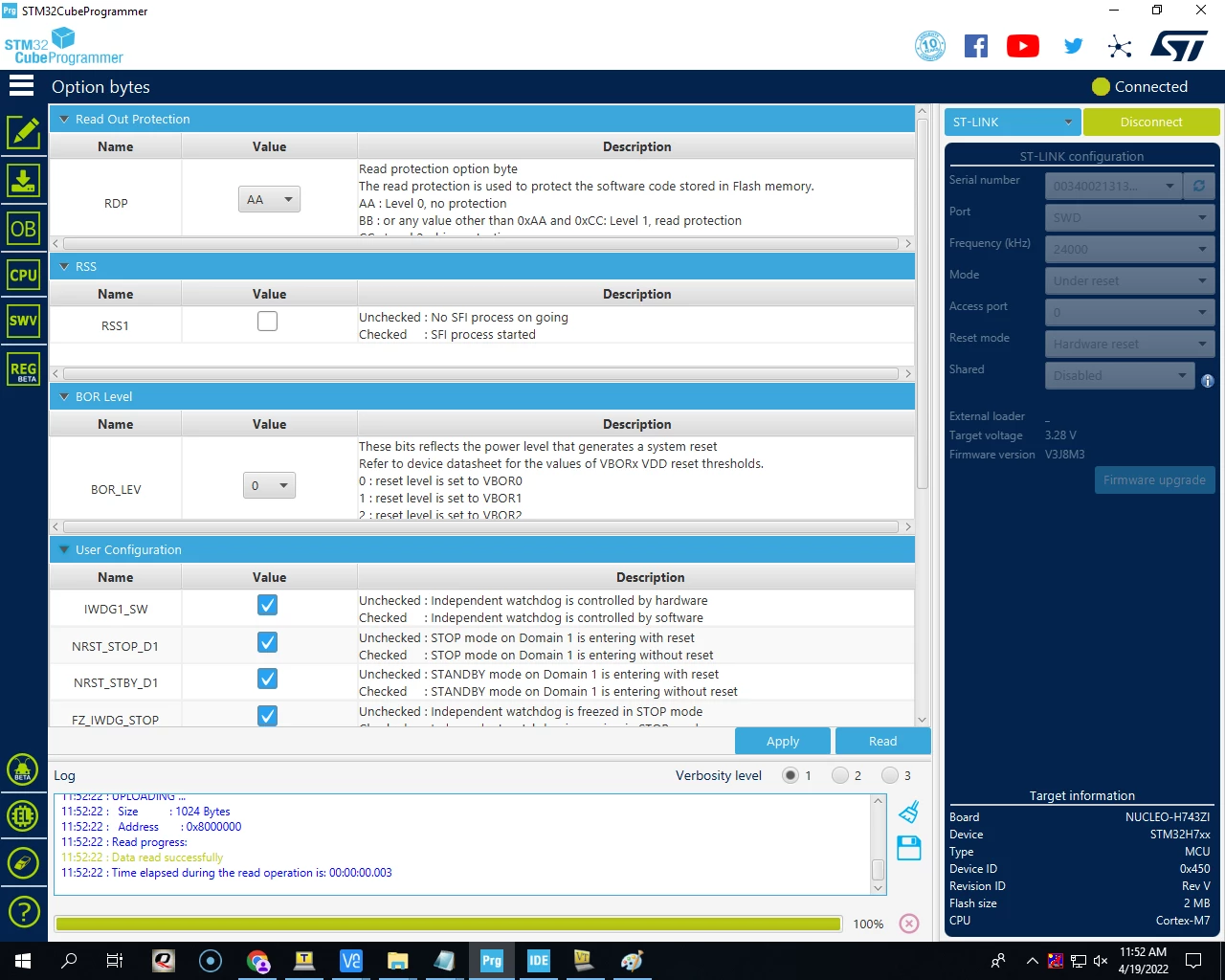Open Task View from the taskbar
1225x980 pixels.
pos(115,961)
